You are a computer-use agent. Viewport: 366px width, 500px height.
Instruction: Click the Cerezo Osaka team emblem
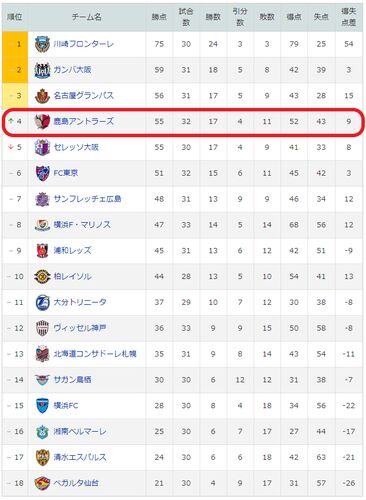point(42,147)
